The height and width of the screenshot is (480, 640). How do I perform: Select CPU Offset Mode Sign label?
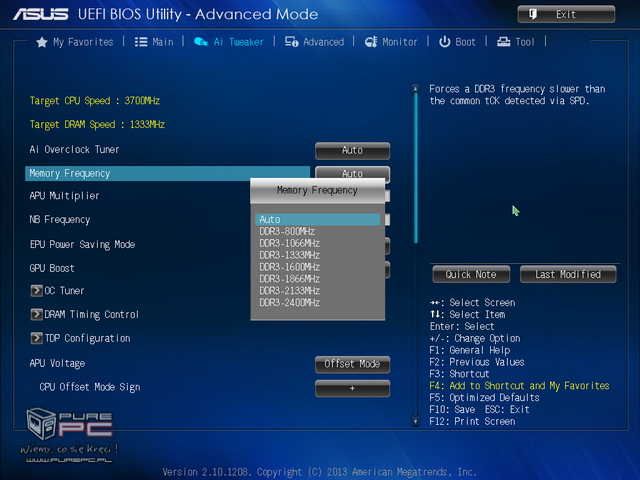pyautogui.click(x=90, y=387)
